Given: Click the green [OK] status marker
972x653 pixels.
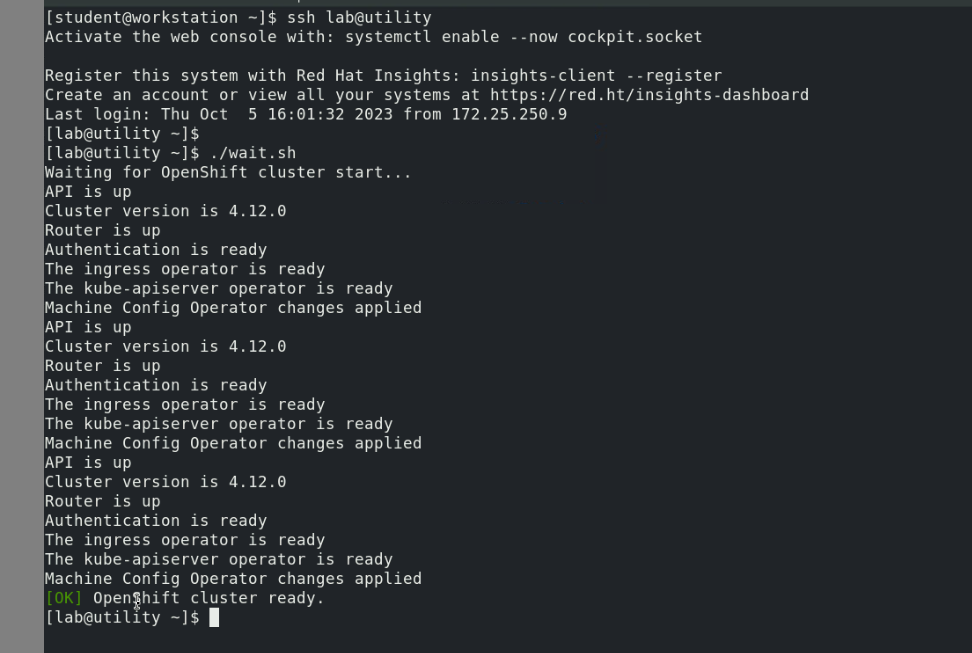Looking at the screenshot, I should pos(63,598).
